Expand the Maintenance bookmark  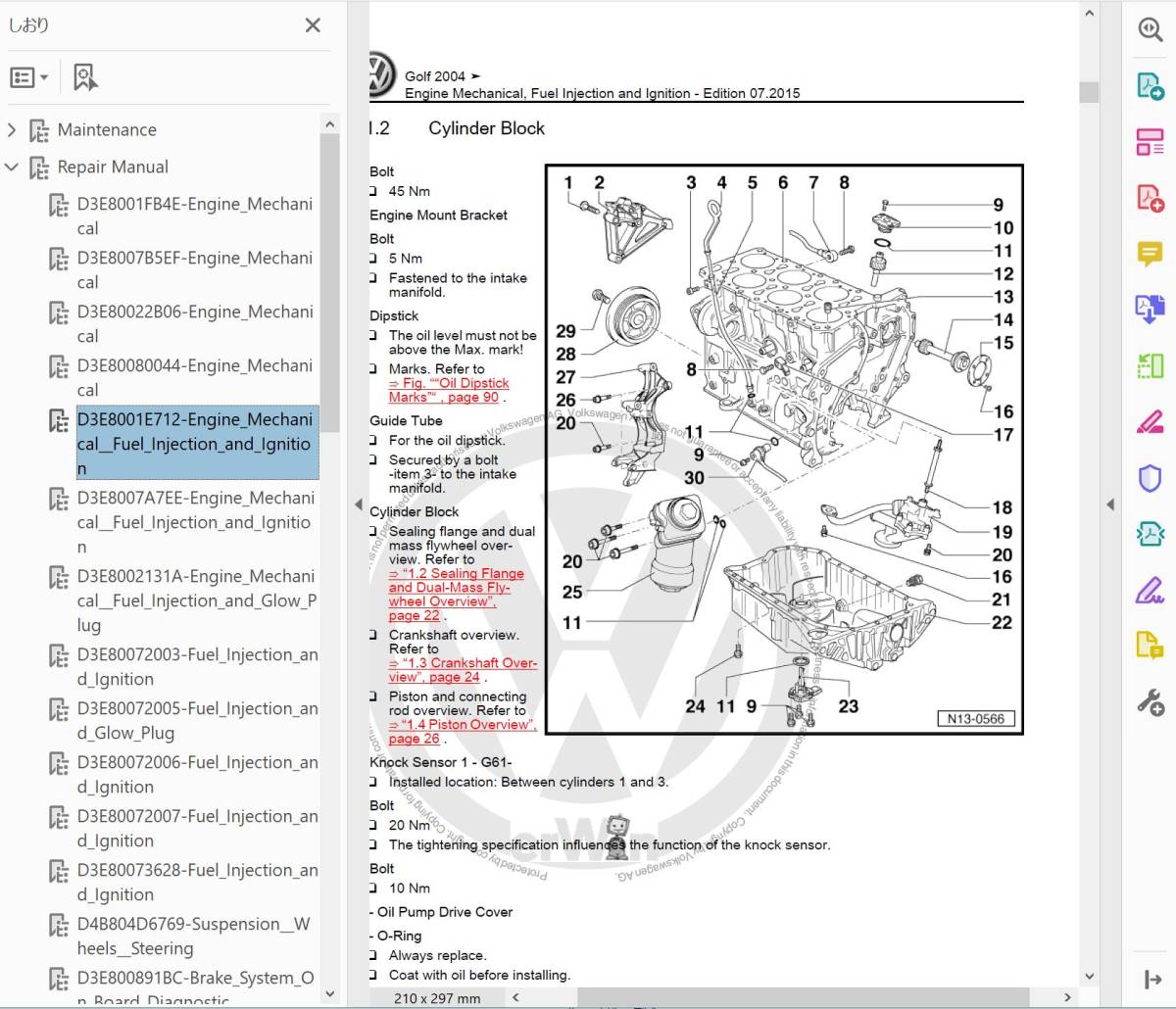point(12,129)
